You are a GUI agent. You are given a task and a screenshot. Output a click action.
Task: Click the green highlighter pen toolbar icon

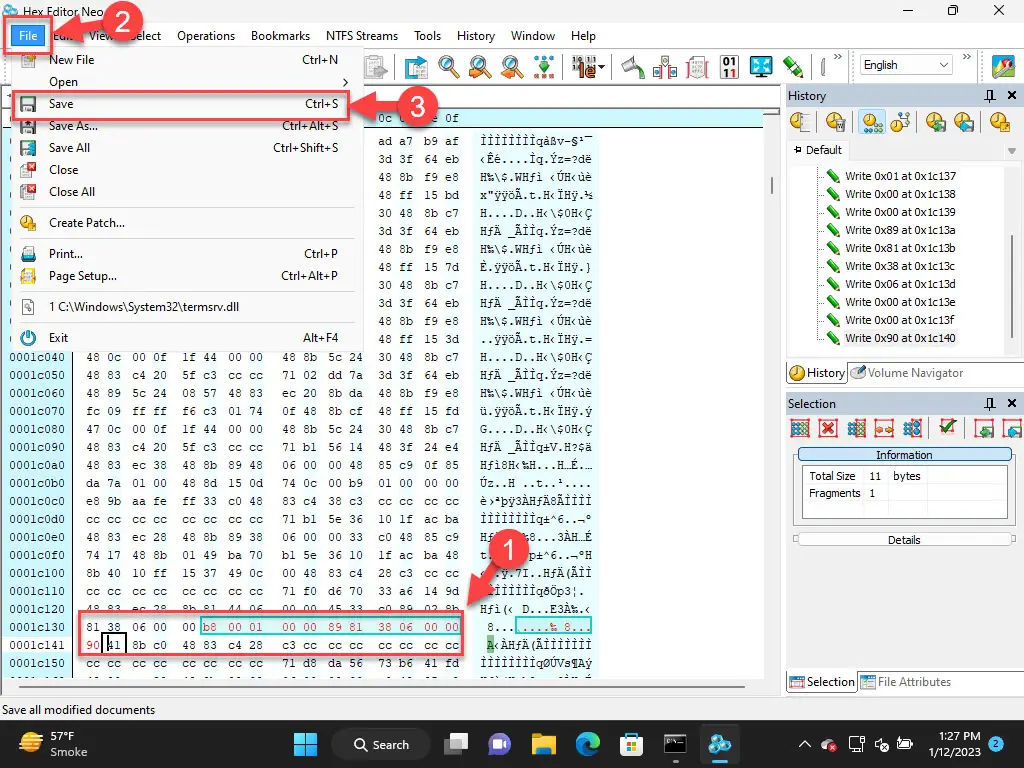coord(793,67)
